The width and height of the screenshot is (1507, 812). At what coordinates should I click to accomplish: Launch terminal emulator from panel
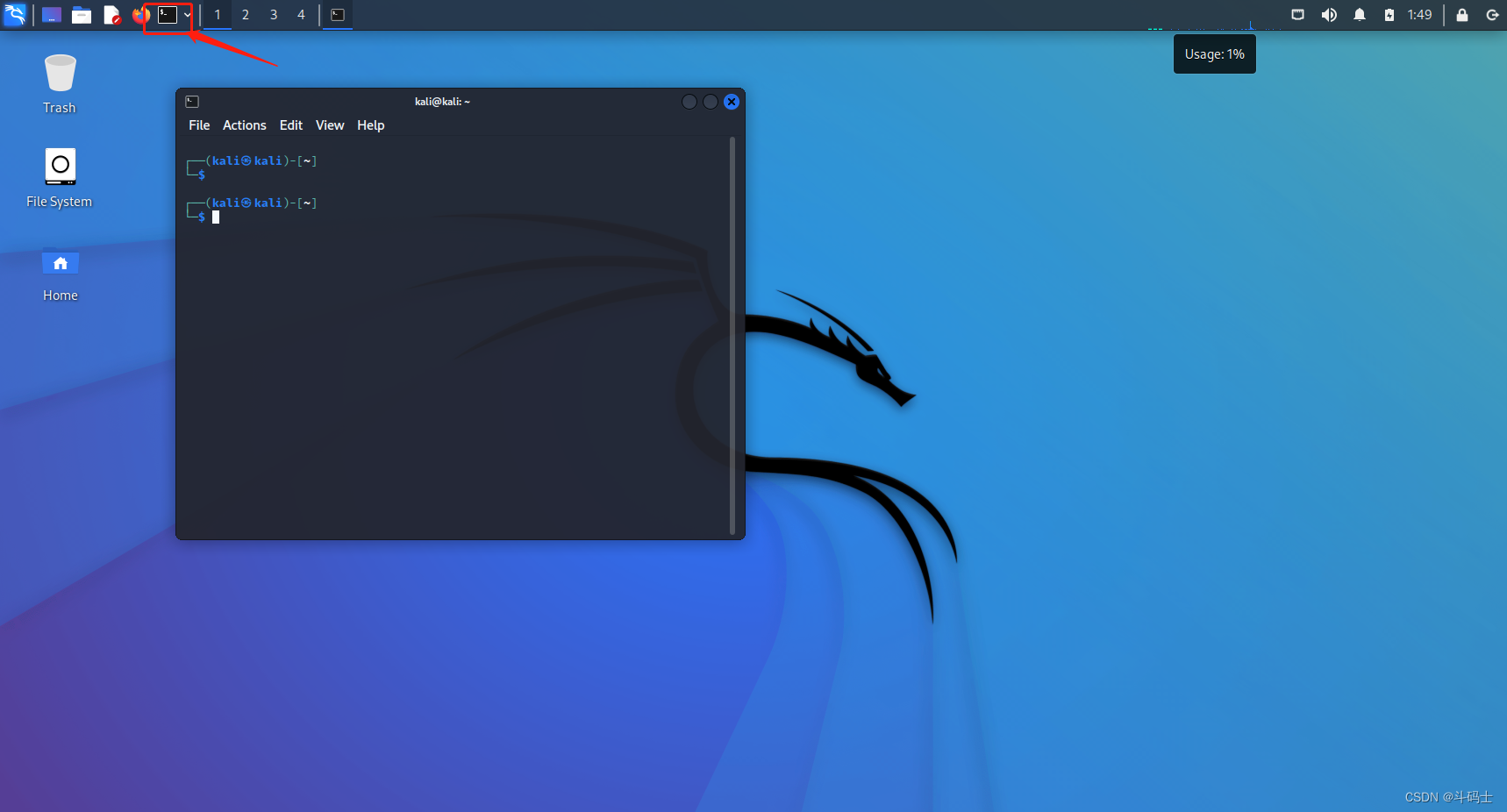point(168,15)
